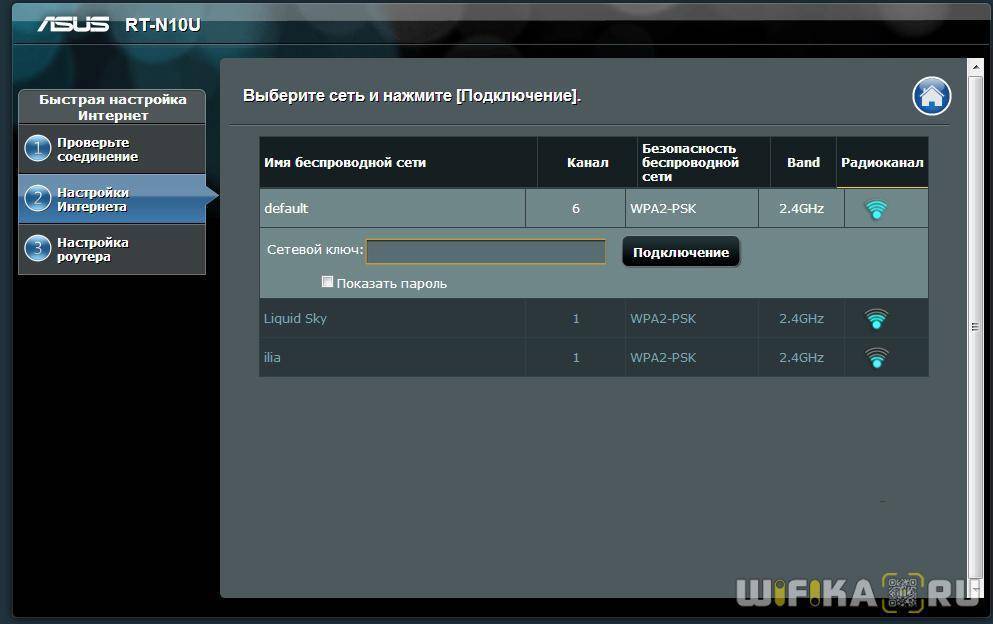
Task: Focus the Сетевой ключ input field
Action: [x=486, y=251]
